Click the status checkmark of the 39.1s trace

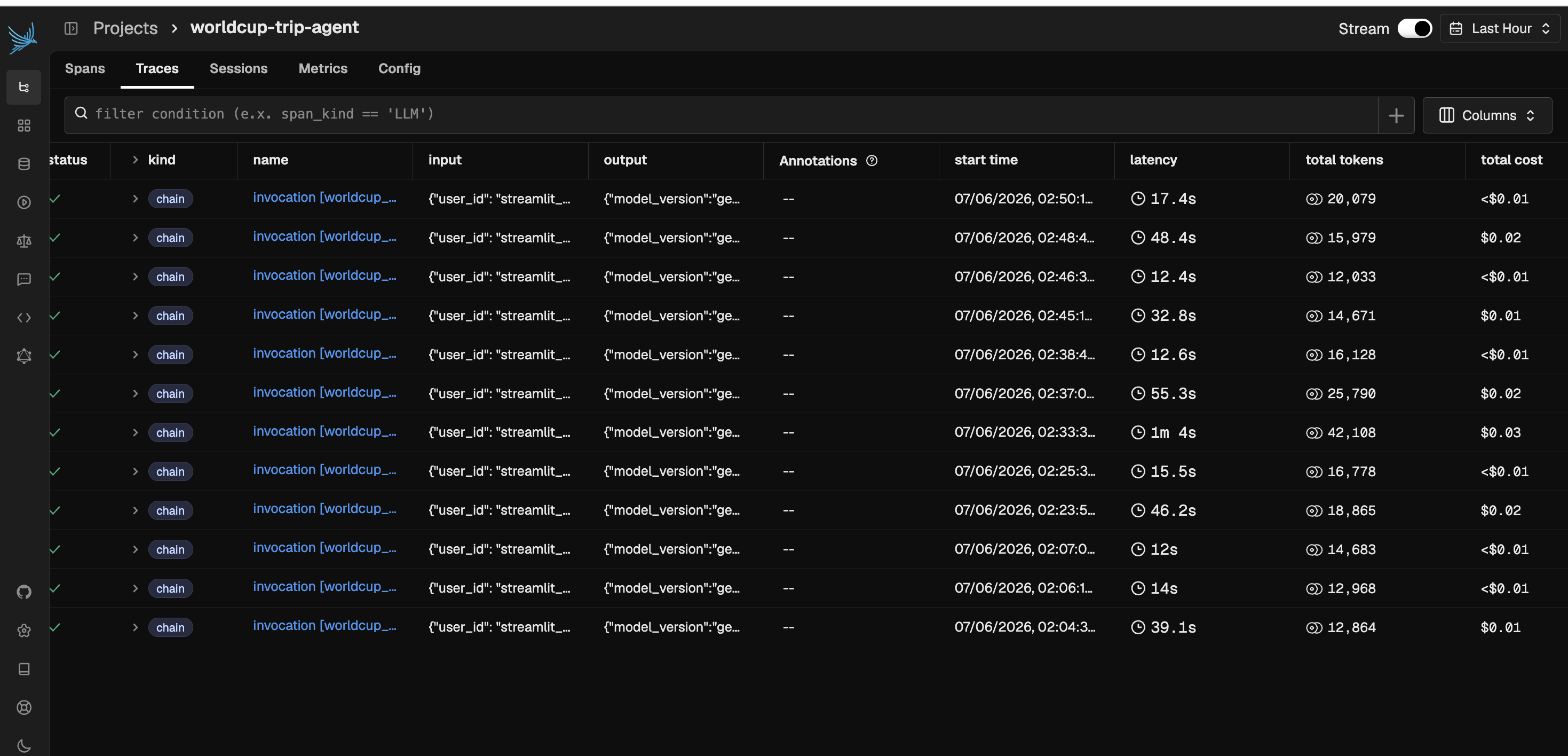pos(55,627)
